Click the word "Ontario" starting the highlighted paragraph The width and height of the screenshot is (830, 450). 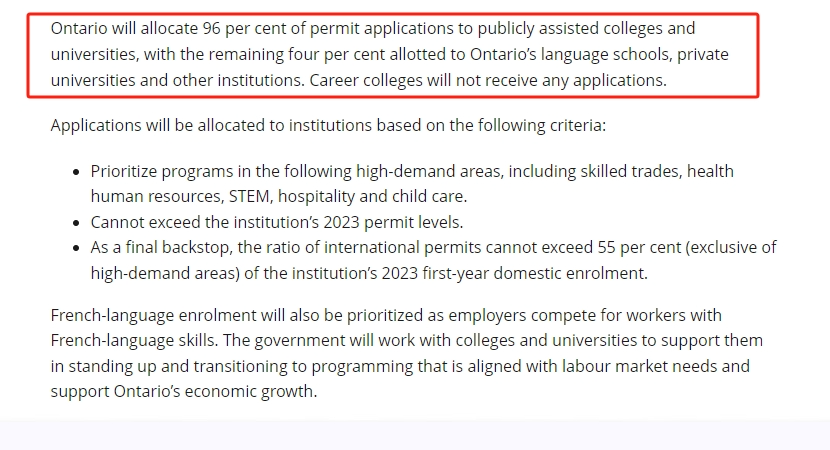coord(79,28)
